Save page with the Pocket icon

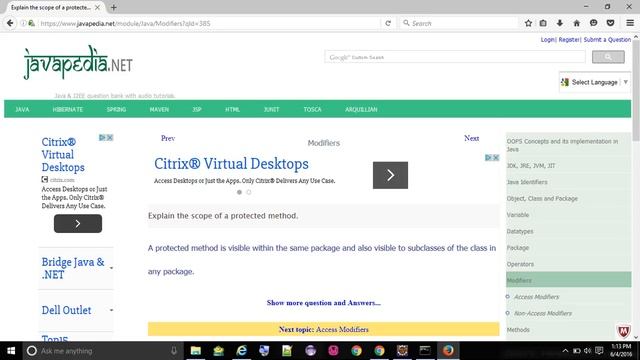tap(610, 23)
